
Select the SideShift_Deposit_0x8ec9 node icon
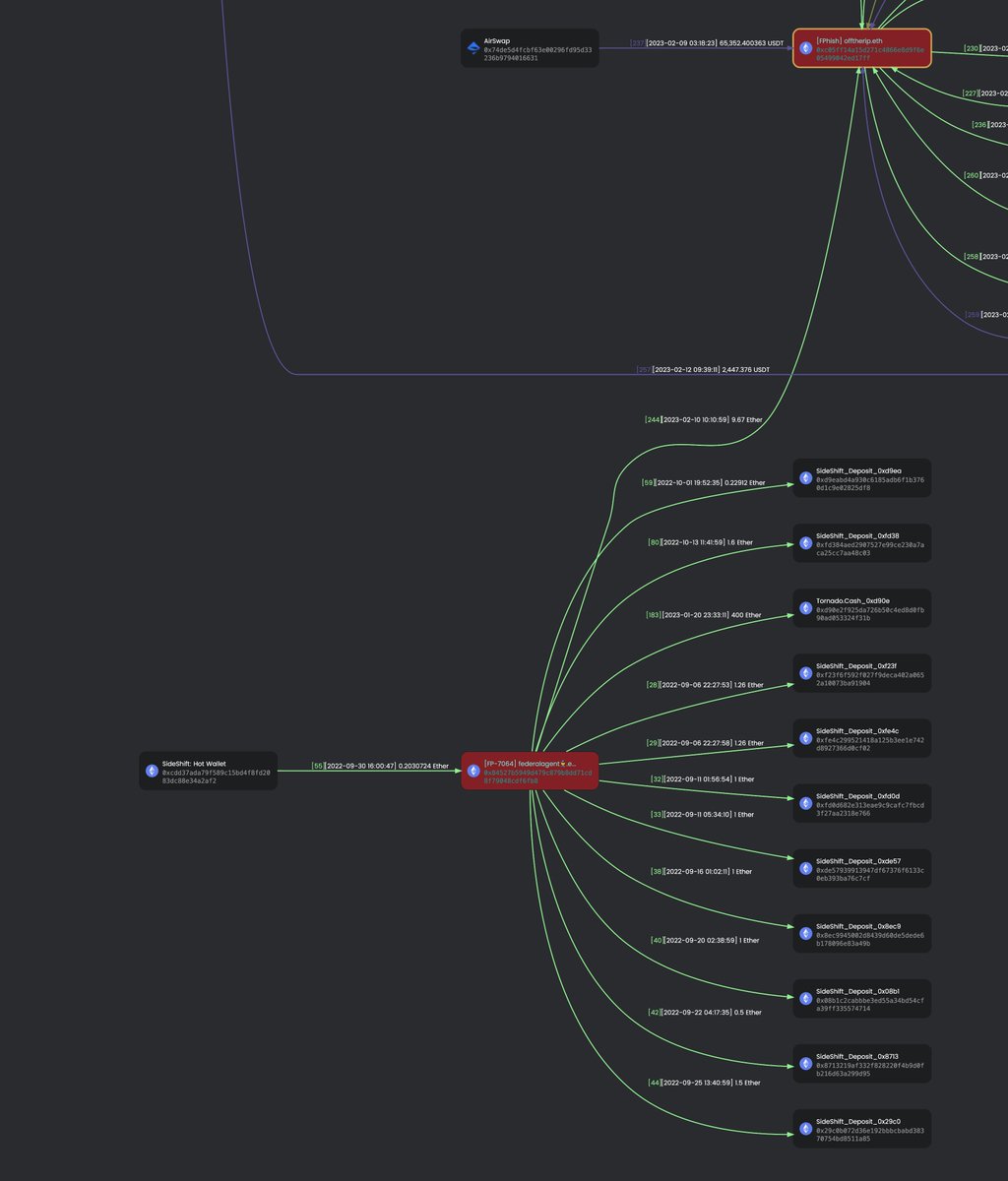(806, 933)
